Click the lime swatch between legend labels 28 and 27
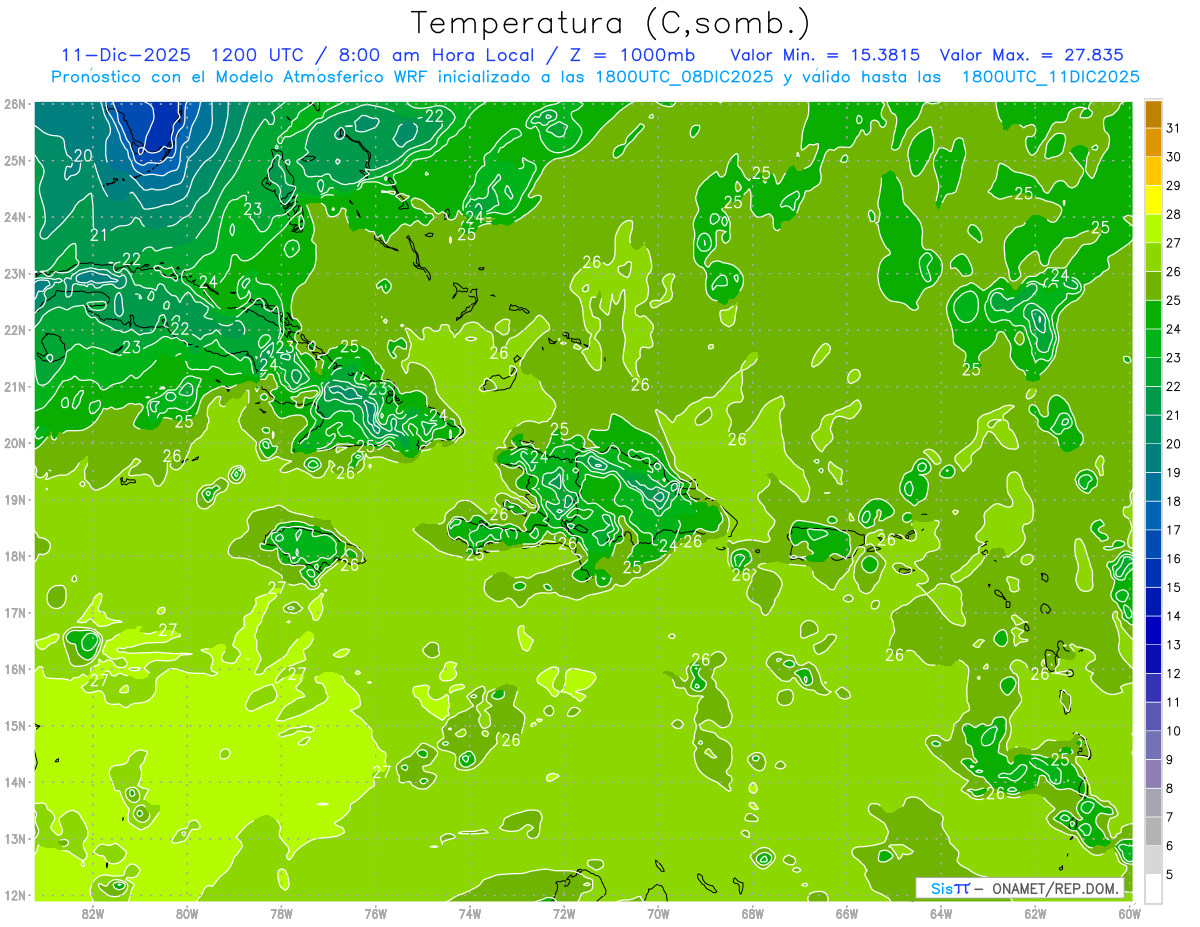Viewport: 1200px width, 927px height. coord(1153,228)
